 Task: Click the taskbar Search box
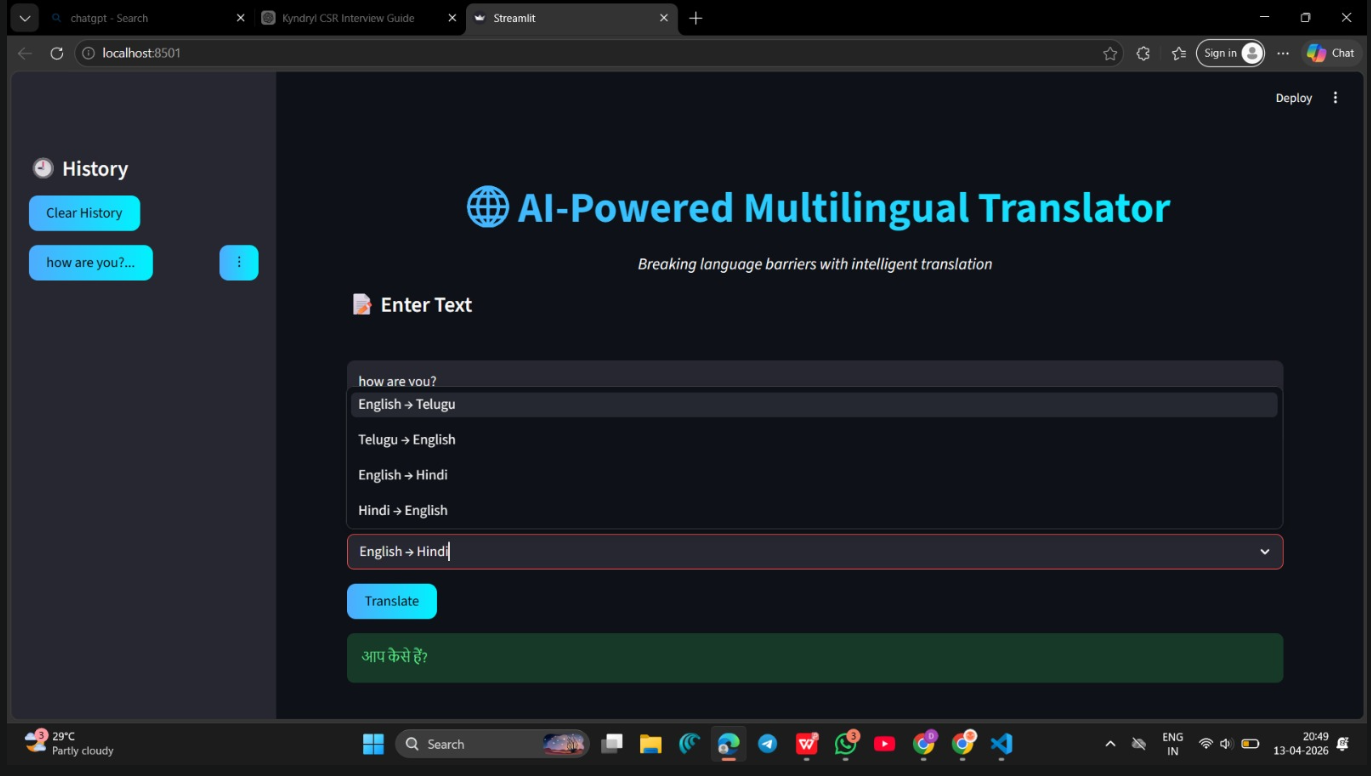493,744
